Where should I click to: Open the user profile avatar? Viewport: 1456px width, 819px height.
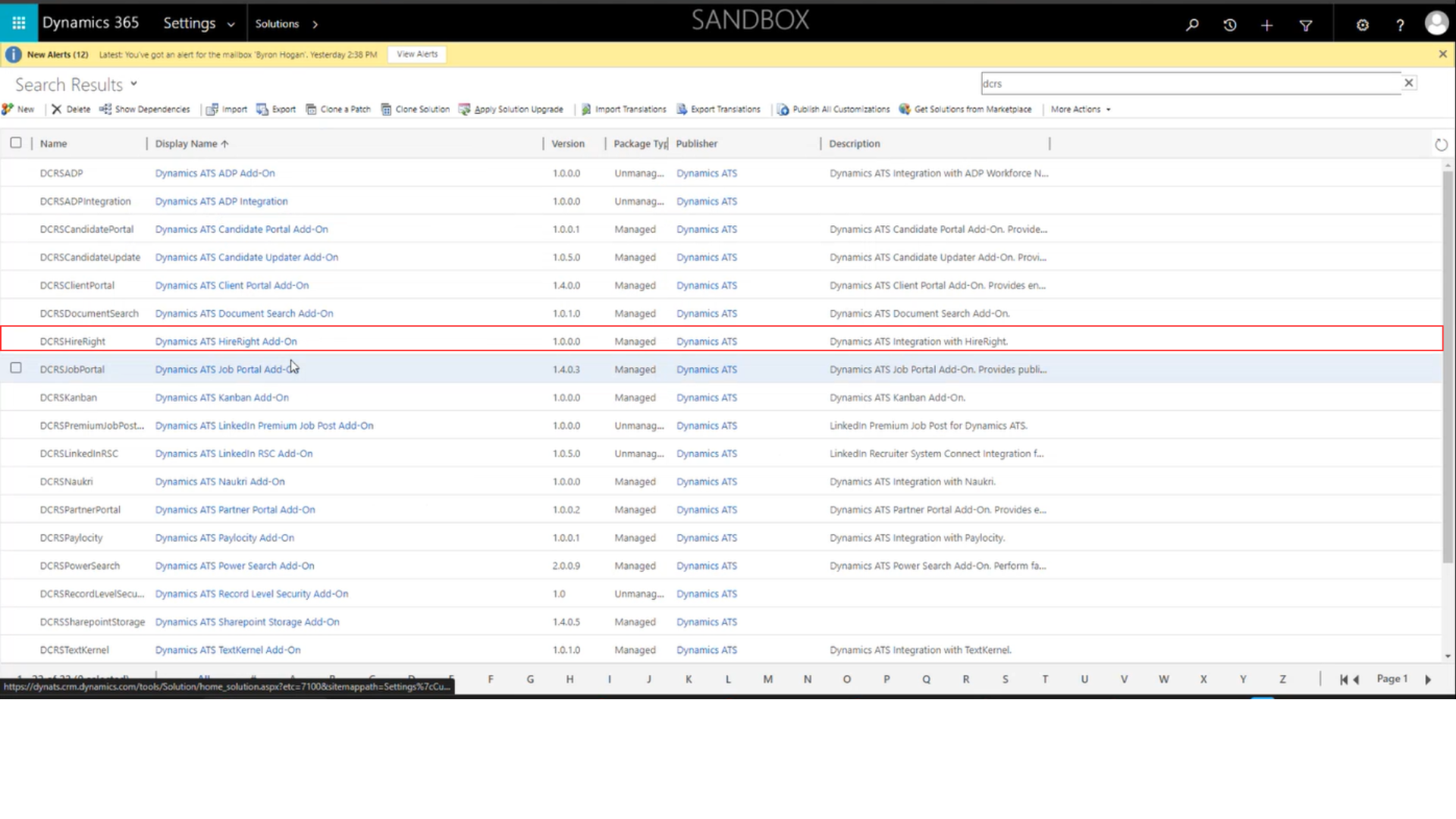(x=1436, y=24)
